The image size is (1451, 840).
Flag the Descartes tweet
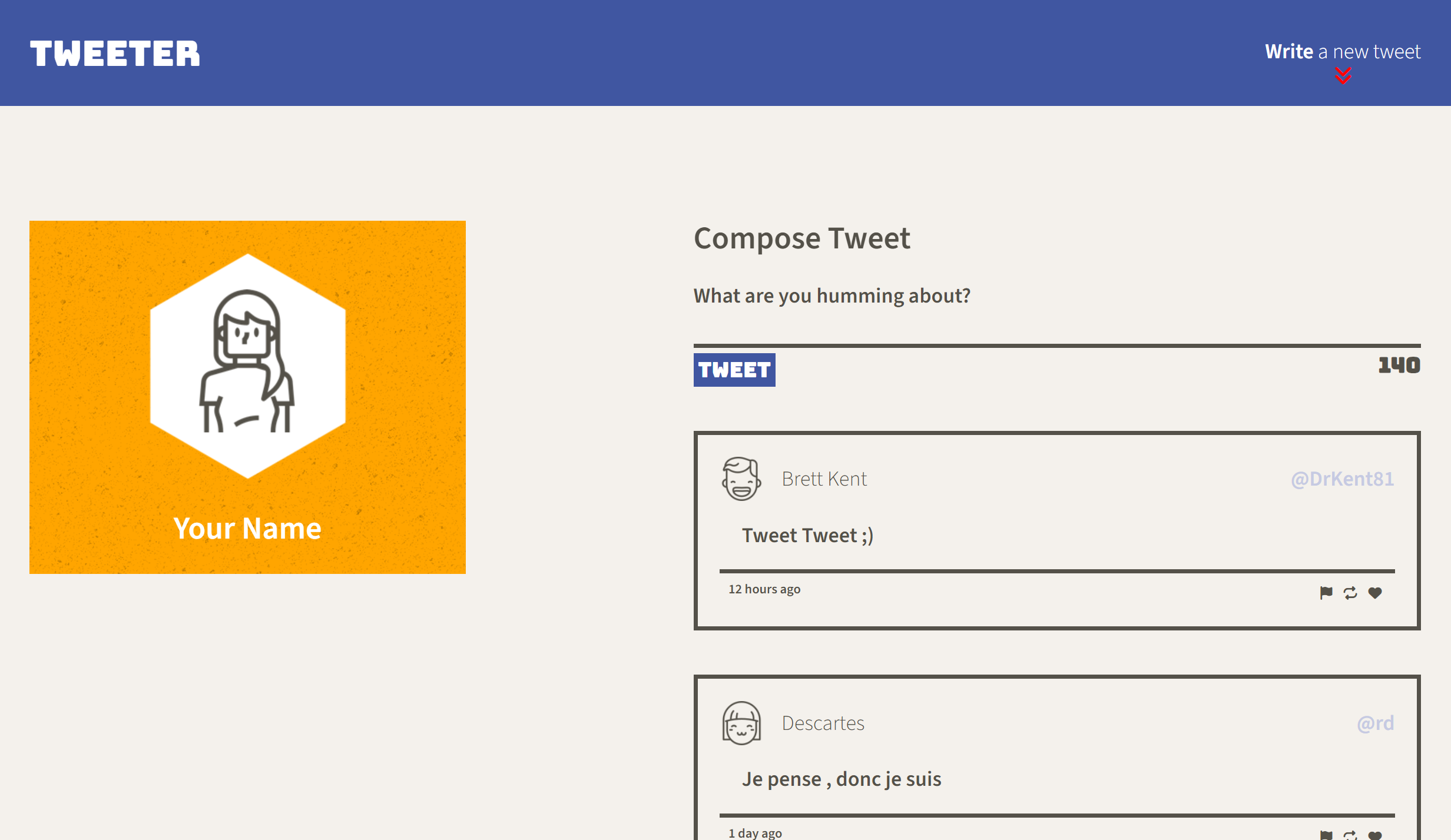tap(1326, 835)
